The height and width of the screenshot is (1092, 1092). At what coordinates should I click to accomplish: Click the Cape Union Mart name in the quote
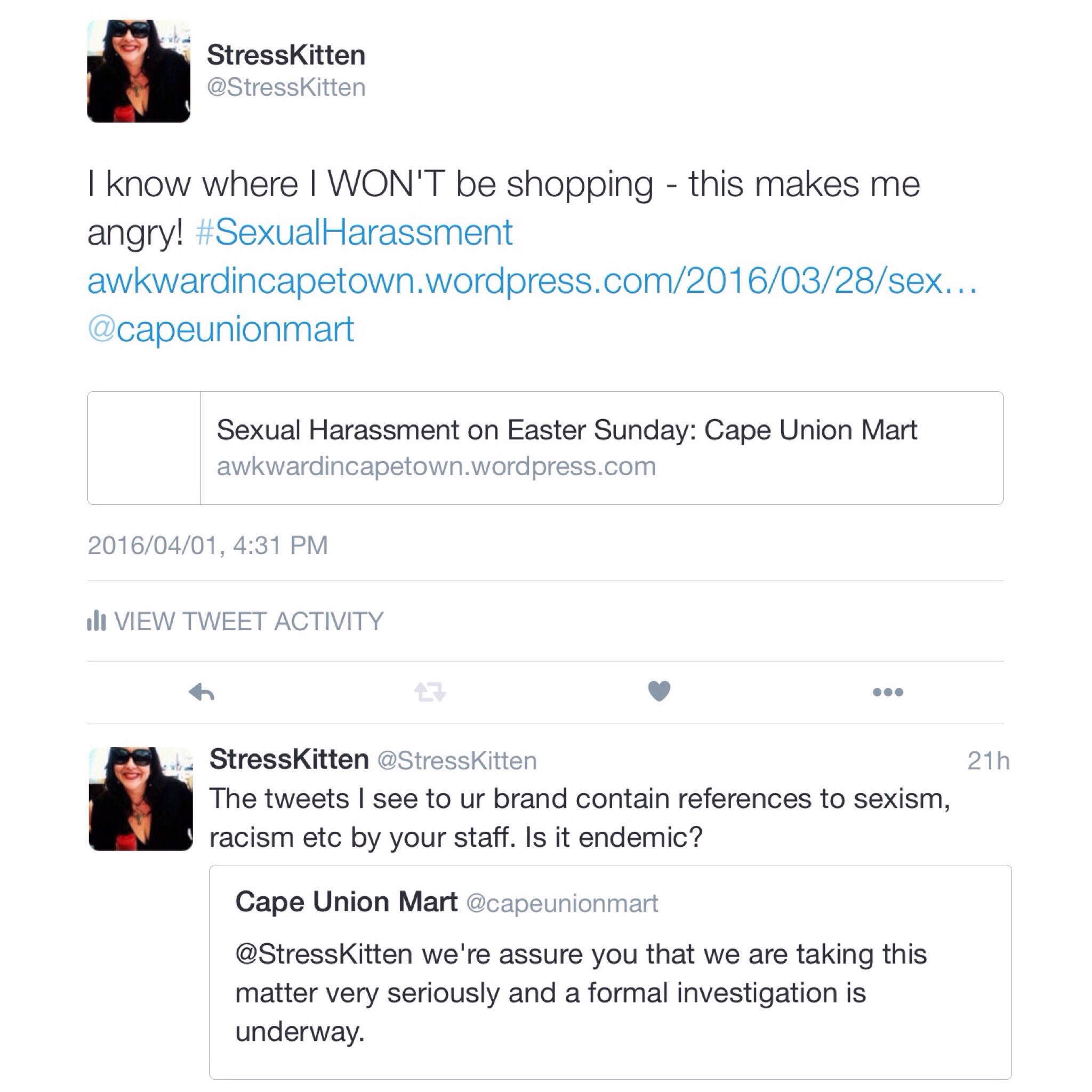tap(346, 902)
